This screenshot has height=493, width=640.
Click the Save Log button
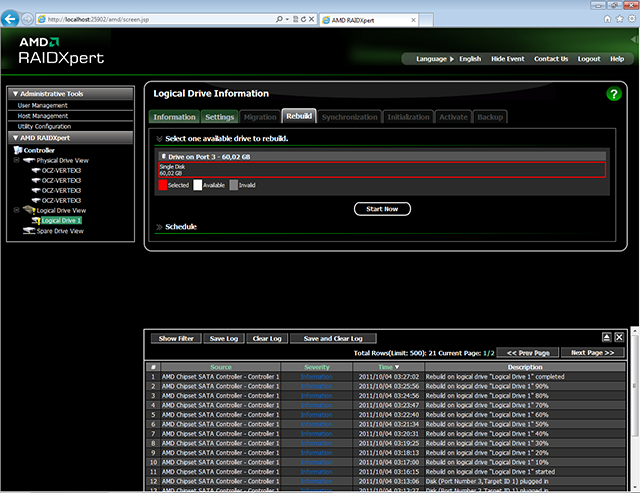pos(224,338)
